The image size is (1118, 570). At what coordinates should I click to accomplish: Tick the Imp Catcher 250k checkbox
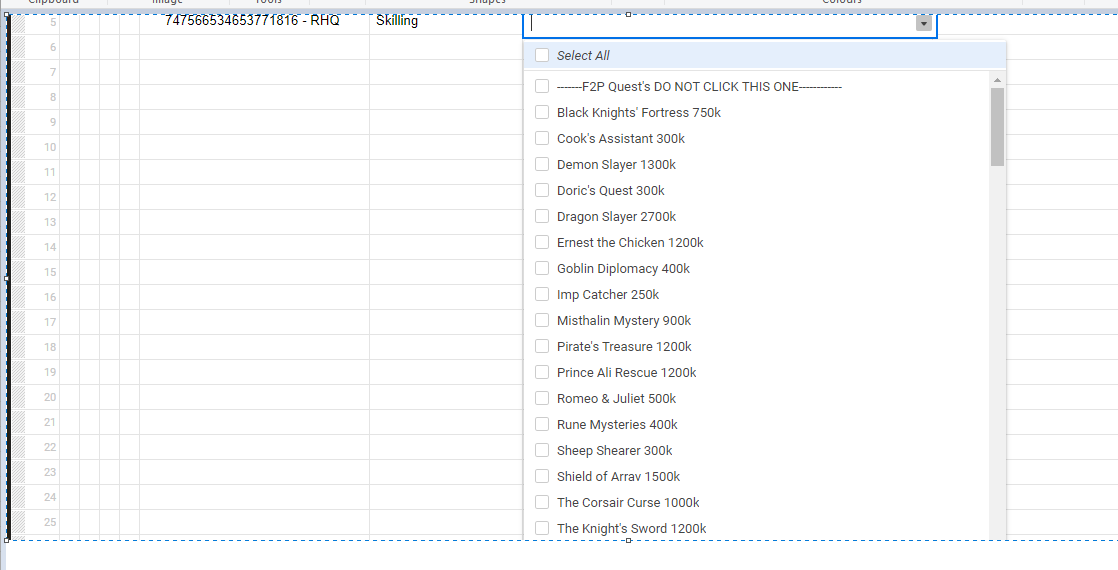[x=542, y=294]
